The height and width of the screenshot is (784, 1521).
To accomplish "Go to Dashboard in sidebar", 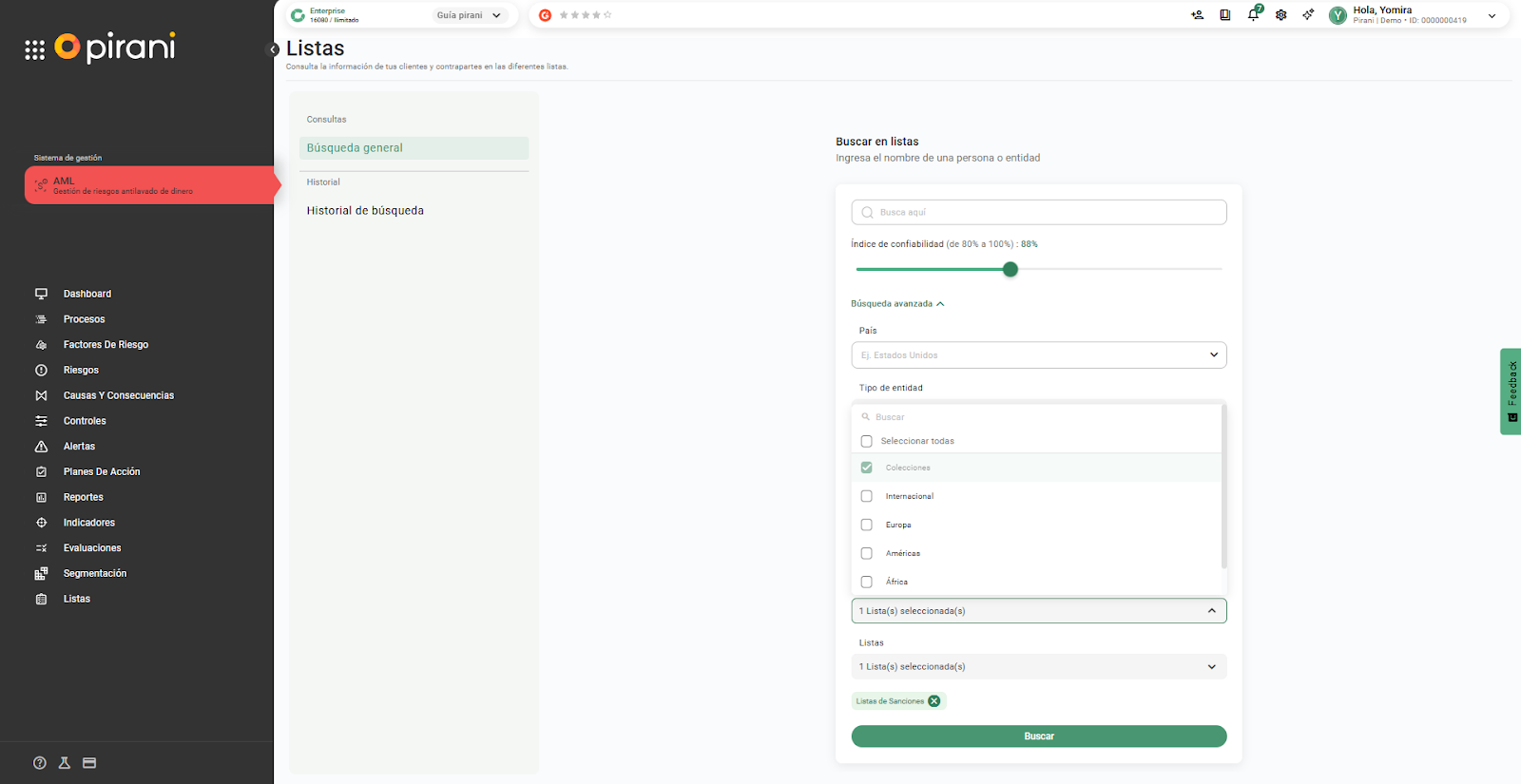I will 87,294.
